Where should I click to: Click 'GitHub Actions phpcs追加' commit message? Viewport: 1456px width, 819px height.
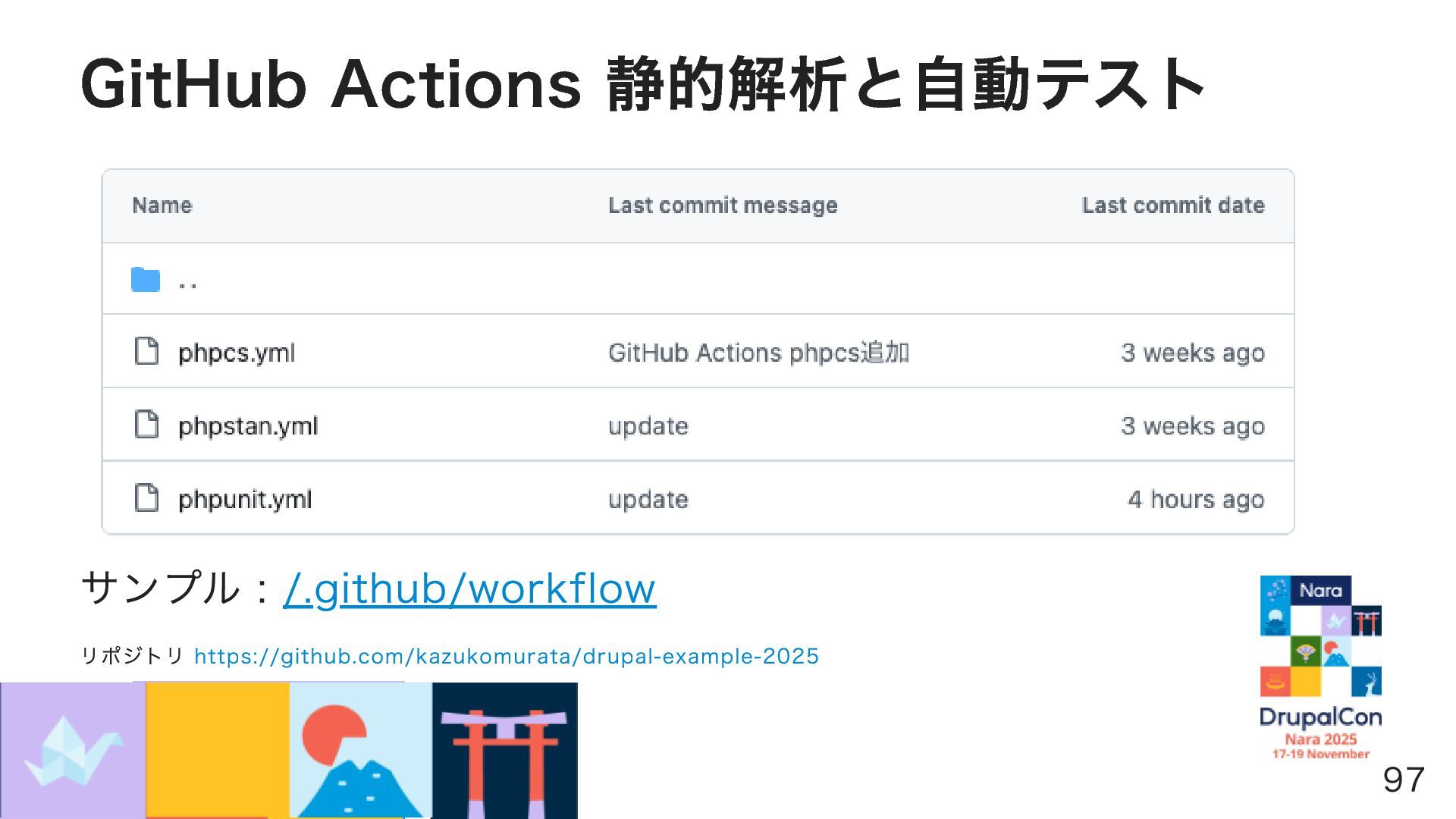tap(758, 353)
